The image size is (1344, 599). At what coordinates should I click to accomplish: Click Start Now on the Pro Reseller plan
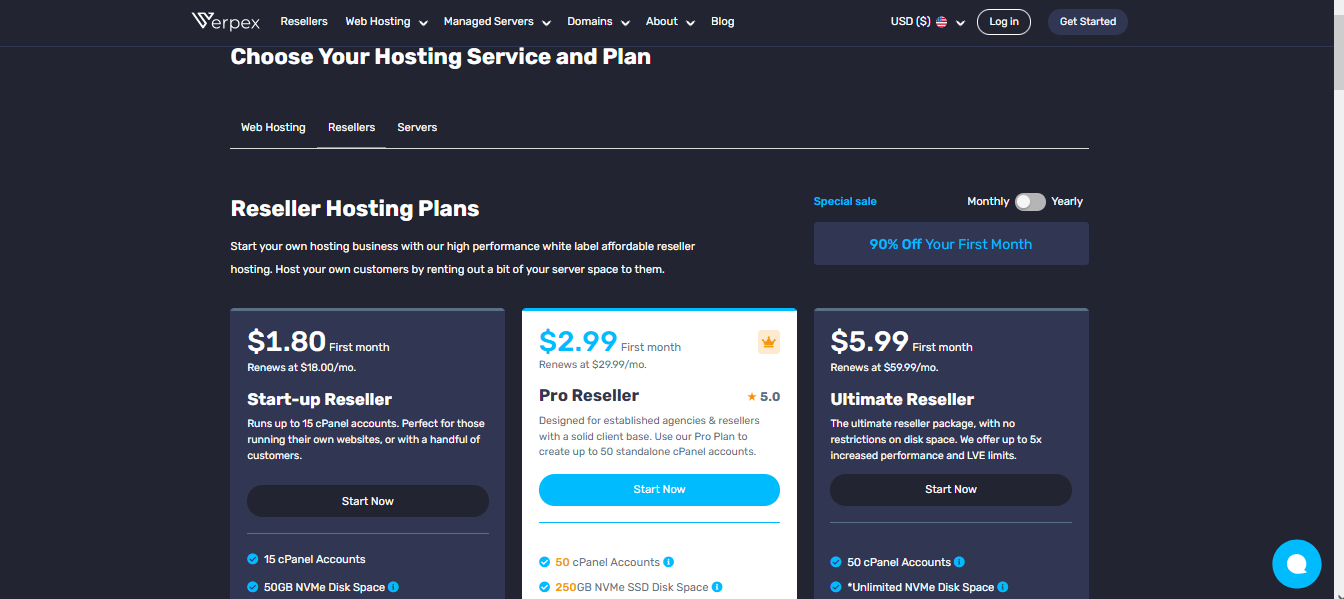659,490
